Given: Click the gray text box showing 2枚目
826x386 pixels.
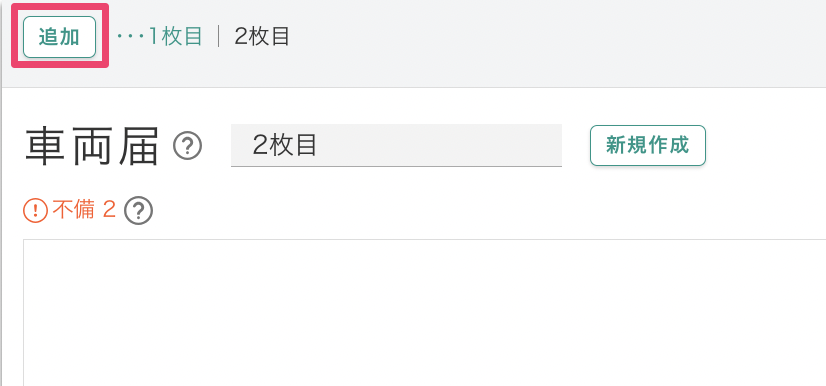Looking at the screenshot, I should (396, 145).
